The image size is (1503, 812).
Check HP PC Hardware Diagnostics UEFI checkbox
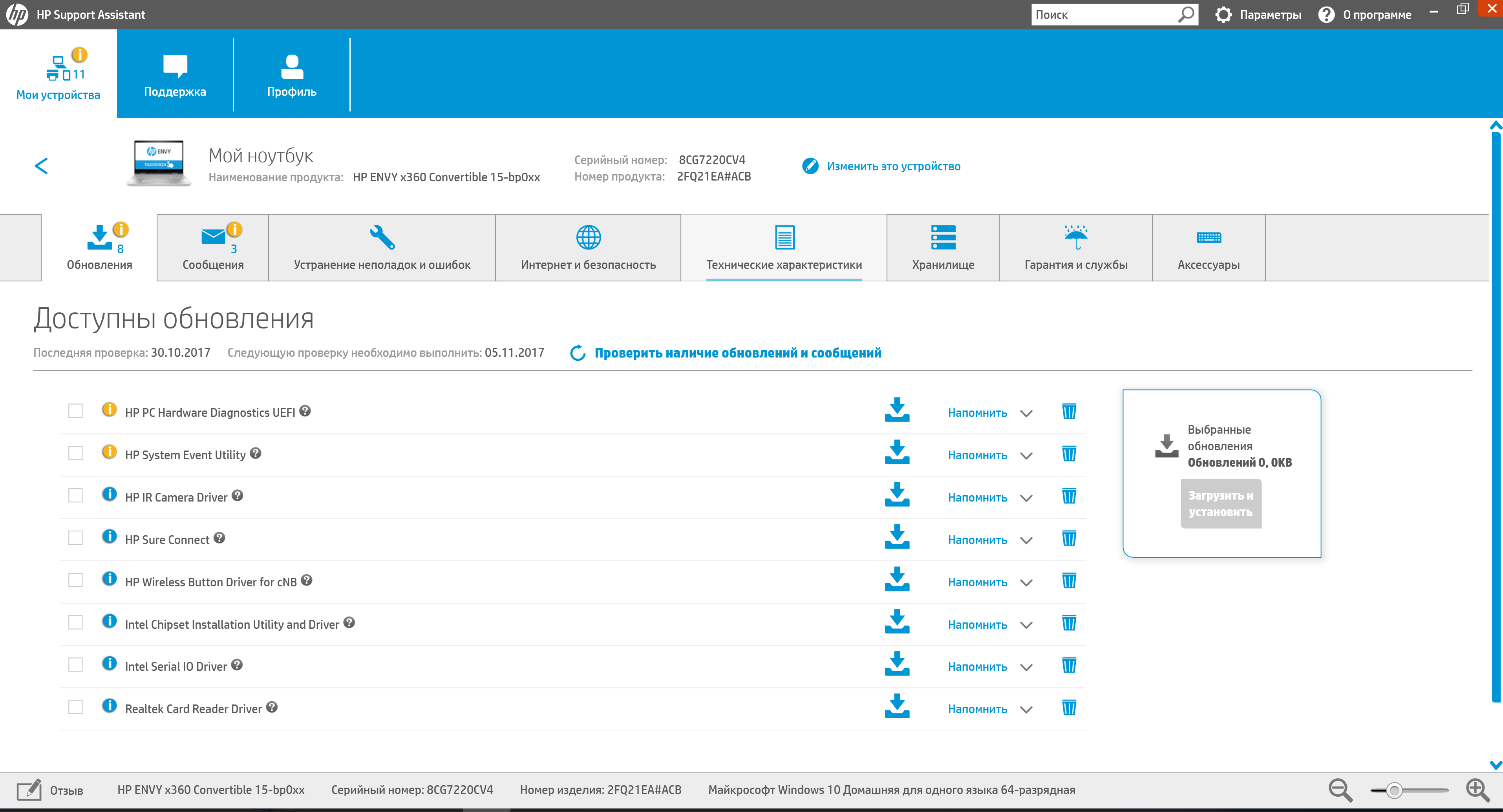point(75,411)
